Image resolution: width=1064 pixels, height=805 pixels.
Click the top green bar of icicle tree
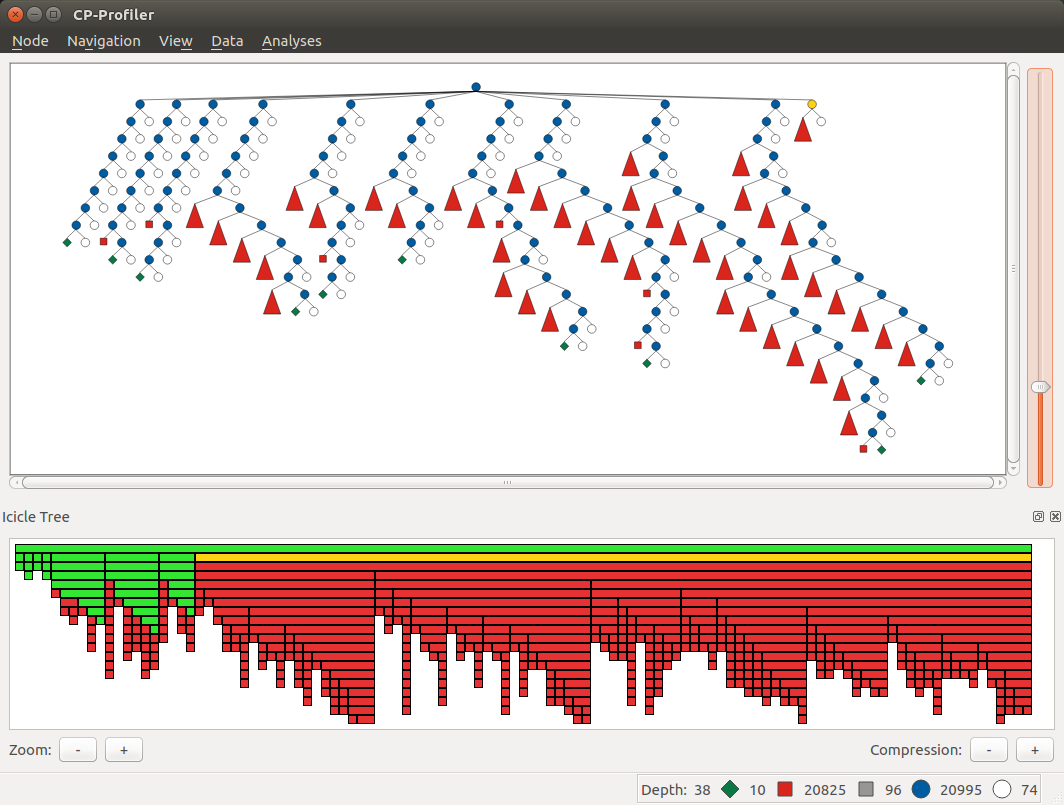(x=523, y=548)
